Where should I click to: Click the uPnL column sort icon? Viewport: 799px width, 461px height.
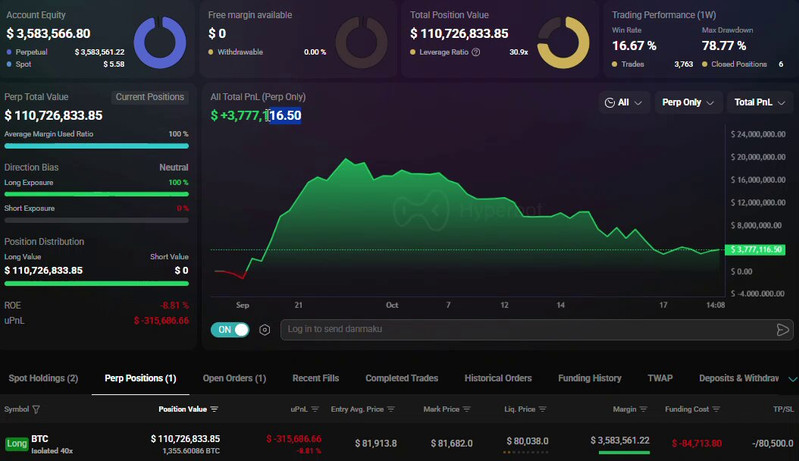click(x=315, y=409)
